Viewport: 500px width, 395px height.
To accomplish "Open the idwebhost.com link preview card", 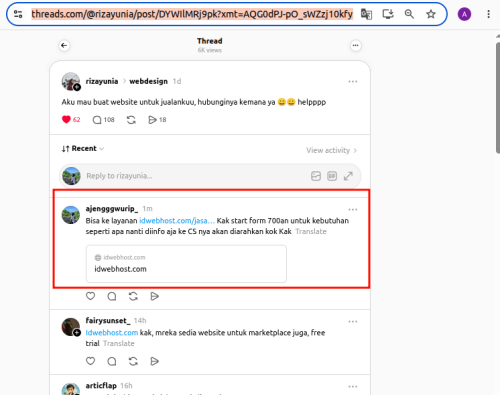I will click(186, 264).
